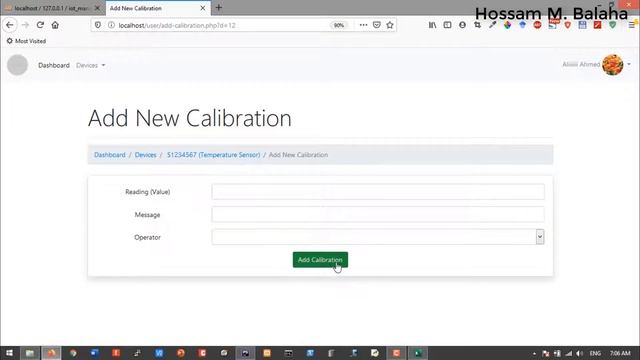
Task: Expand the Operator select dropdown
Action: coord(378,237)
